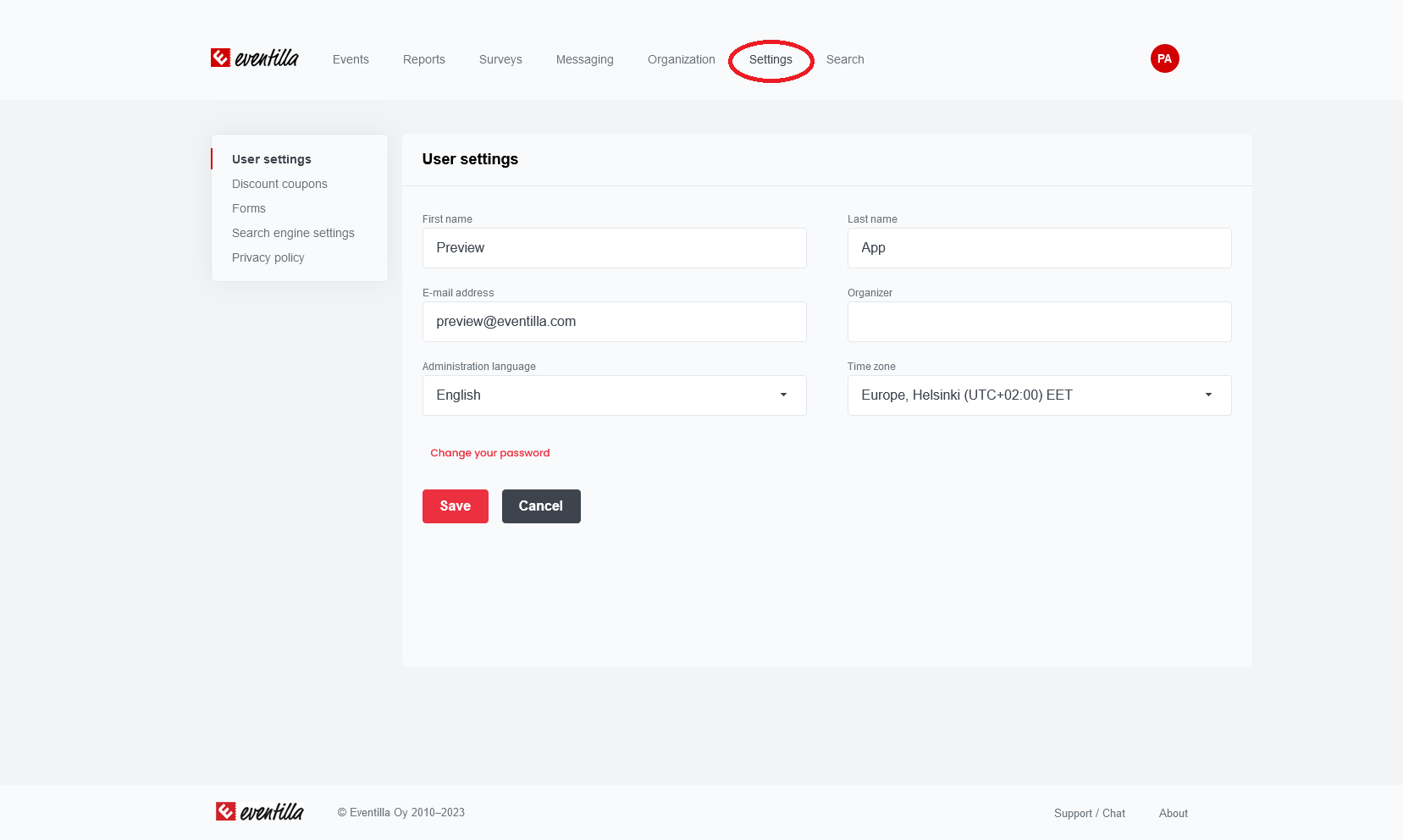Navigate to Messaging
The width and height of the screenshot is (1403, 840).
click(585, 59)
